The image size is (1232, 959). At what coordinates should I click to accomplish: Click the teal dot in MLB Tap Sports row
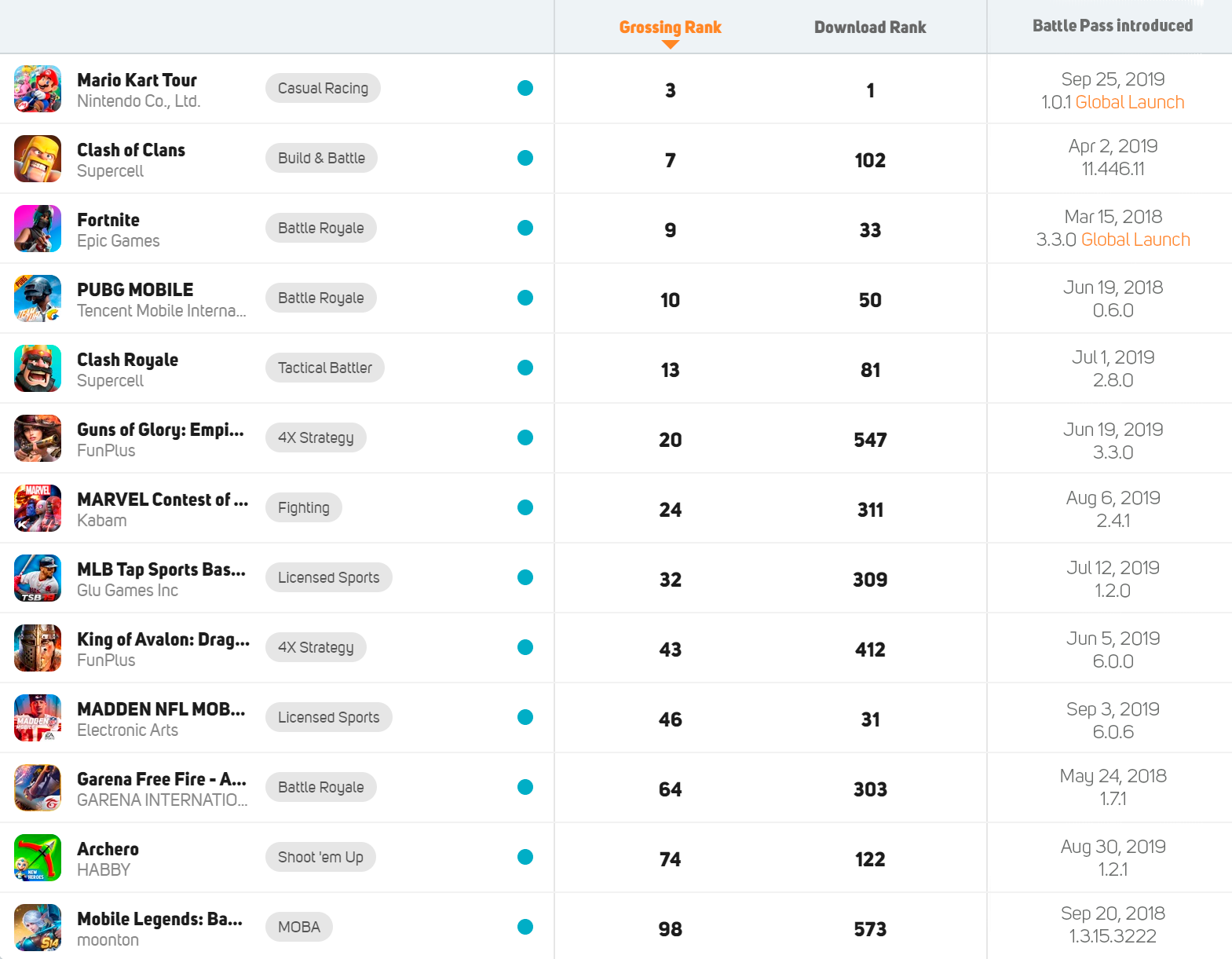(525, 577)
